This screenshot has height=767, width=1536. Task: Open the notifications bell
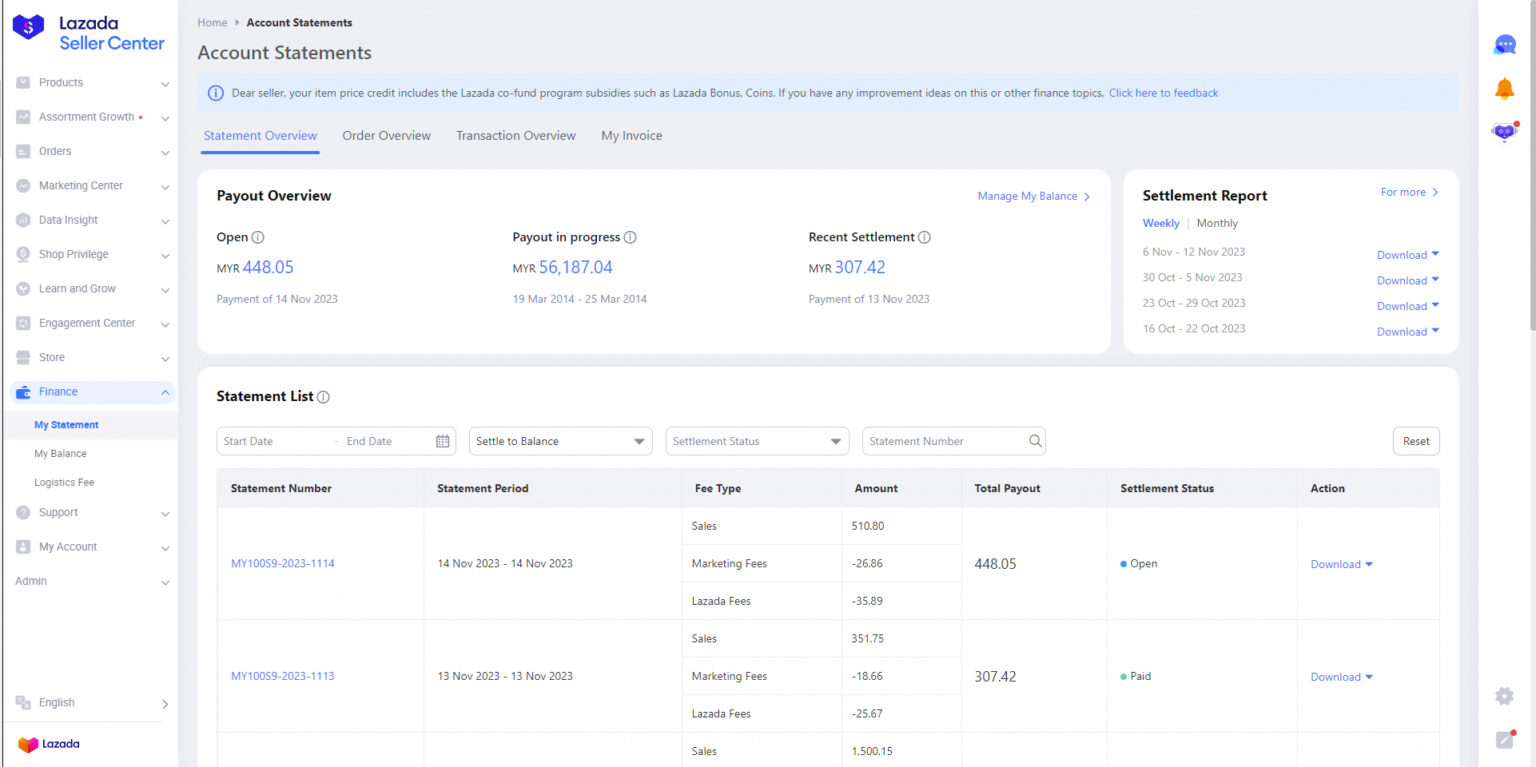(1504, 89)
